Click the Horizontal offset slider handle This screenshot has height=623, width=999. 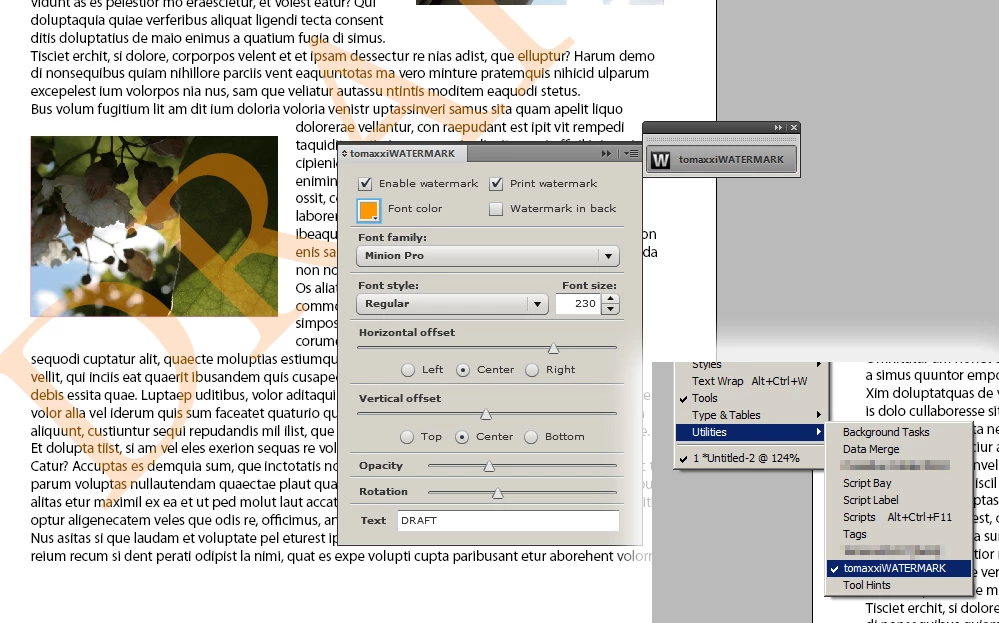coord(554,348)
